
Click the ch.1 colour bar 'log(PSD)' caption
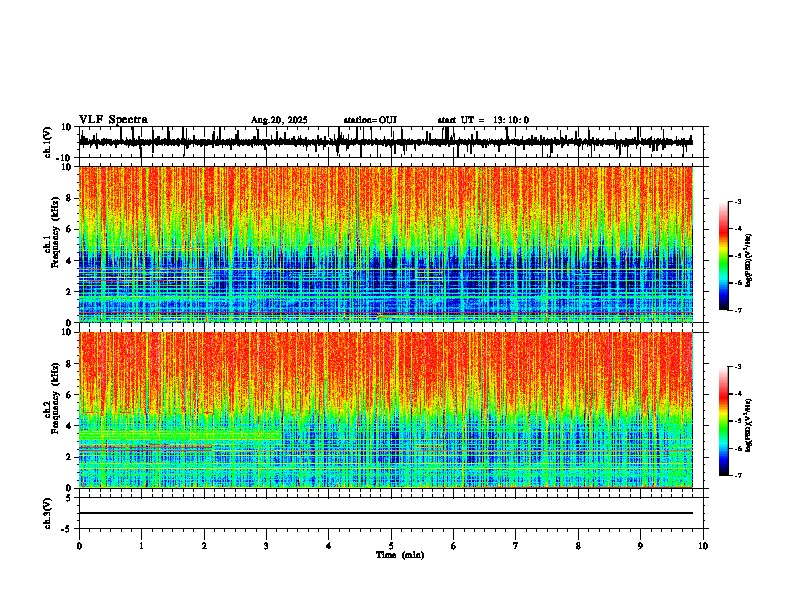point(748,261)
